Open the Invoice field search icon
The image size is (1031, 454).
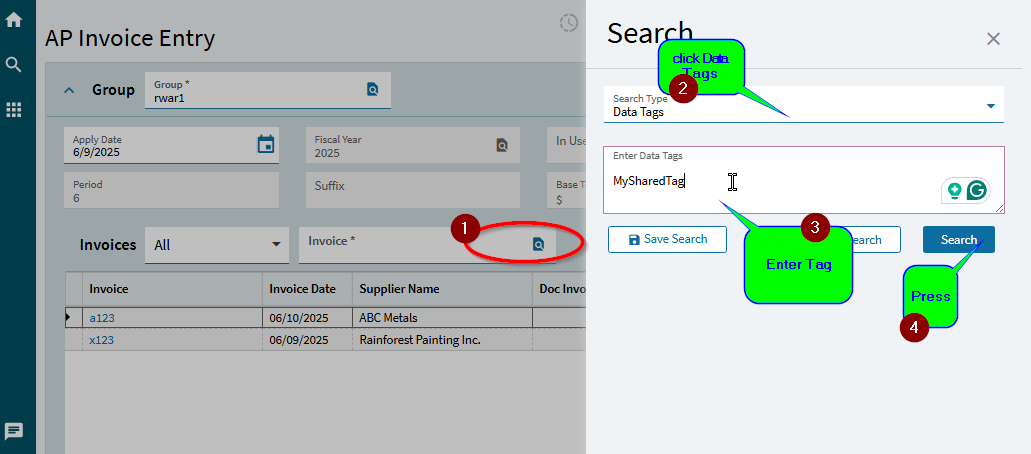(x=539, y=244)
